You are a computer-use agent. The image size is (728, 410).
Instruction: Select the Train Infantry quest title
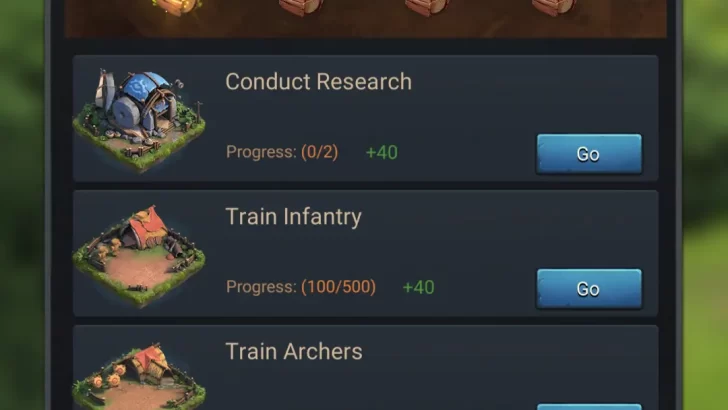pyautogui.click(x=293, y=217)
